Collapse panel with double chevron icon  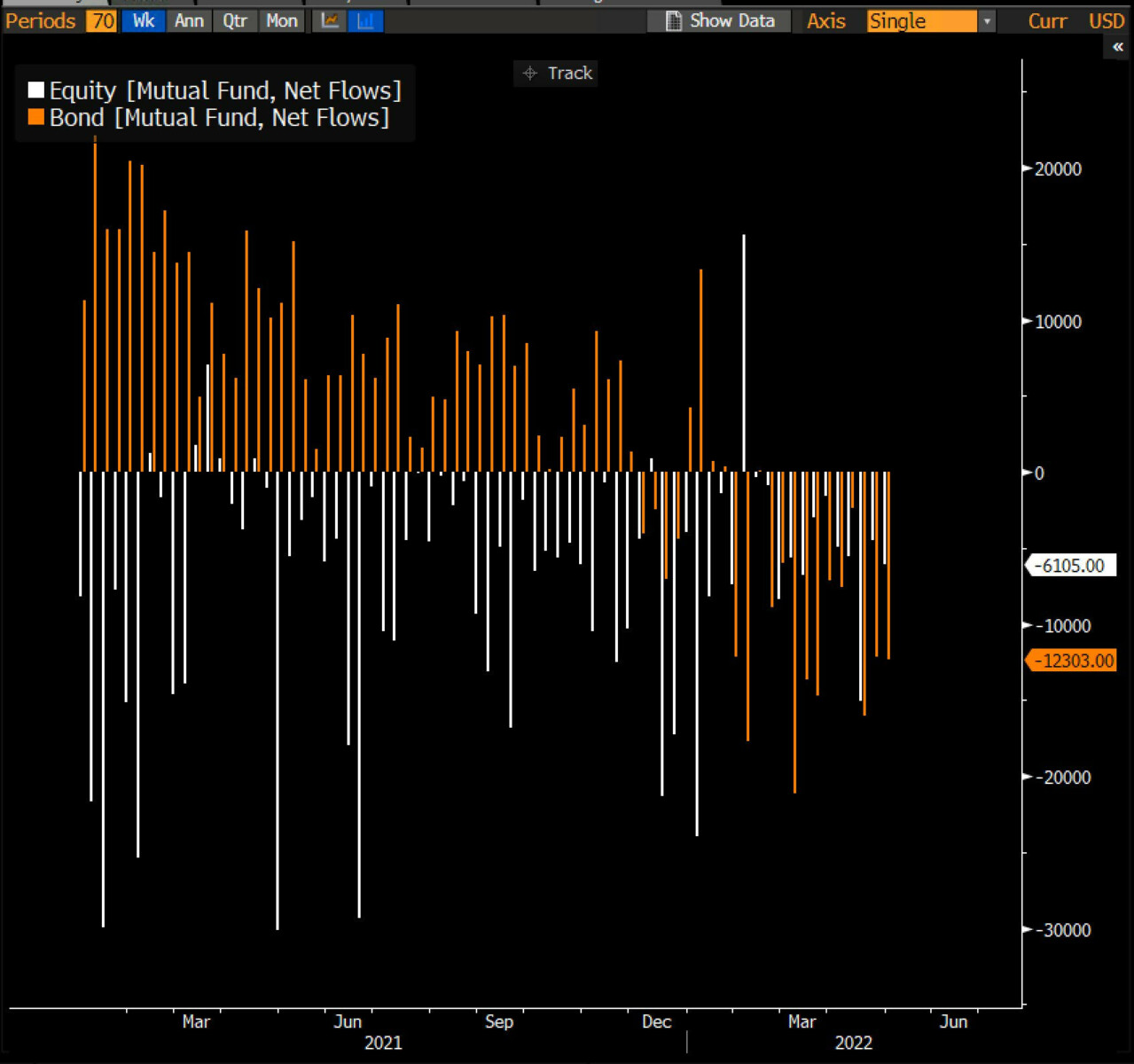point(1118,47)
